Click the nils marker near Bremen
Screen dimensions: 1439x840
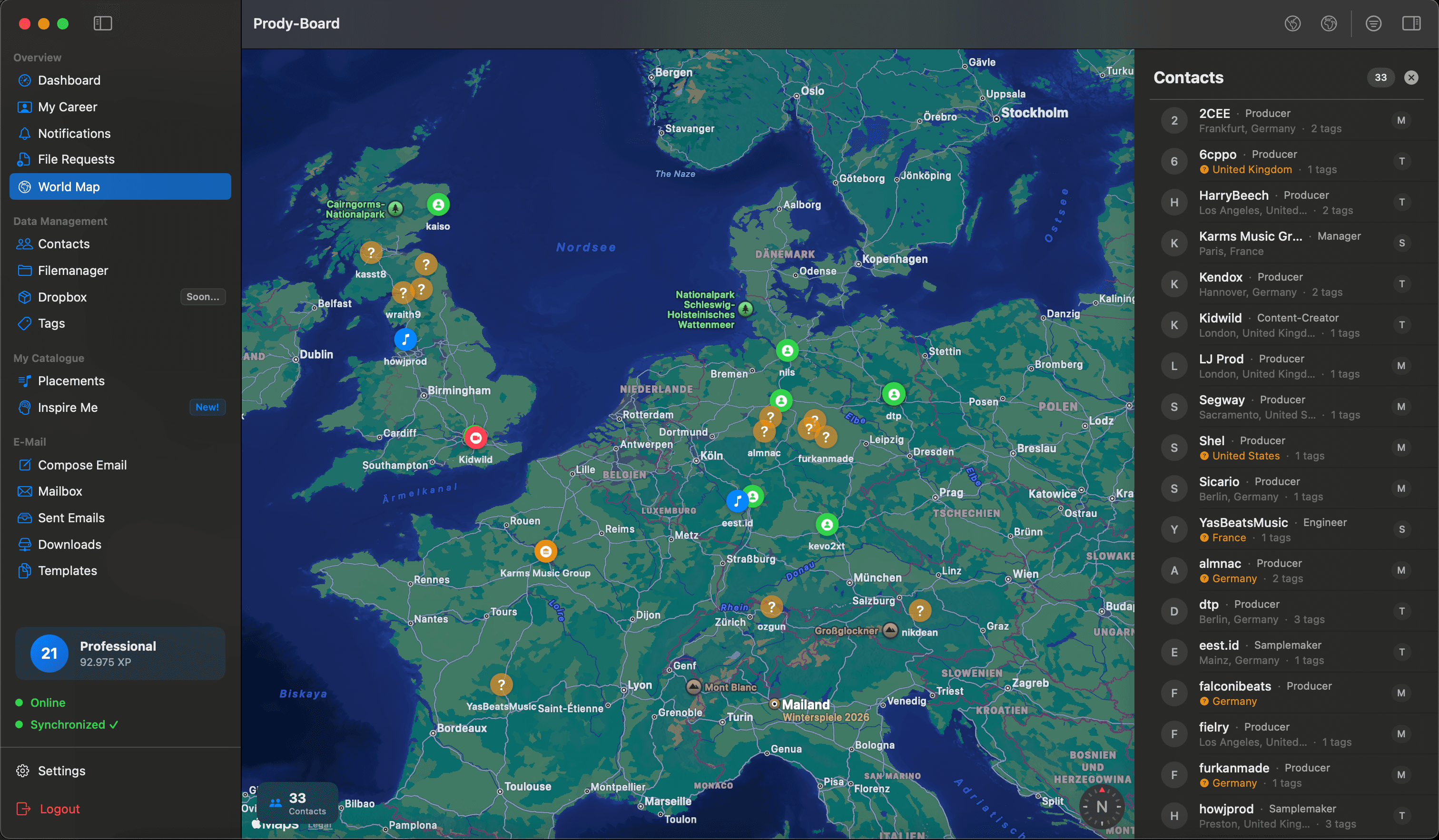(x=787, y=351)
